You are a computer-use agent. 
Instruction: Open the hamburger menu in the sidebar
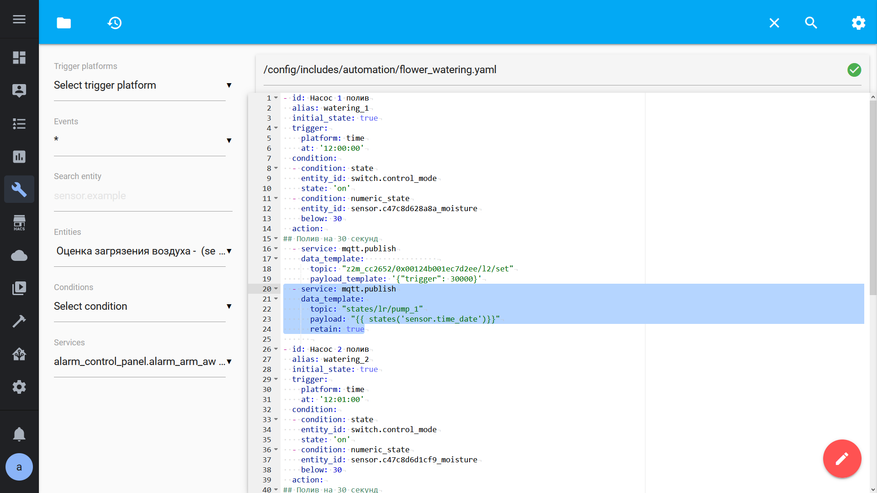click(19, 20)
